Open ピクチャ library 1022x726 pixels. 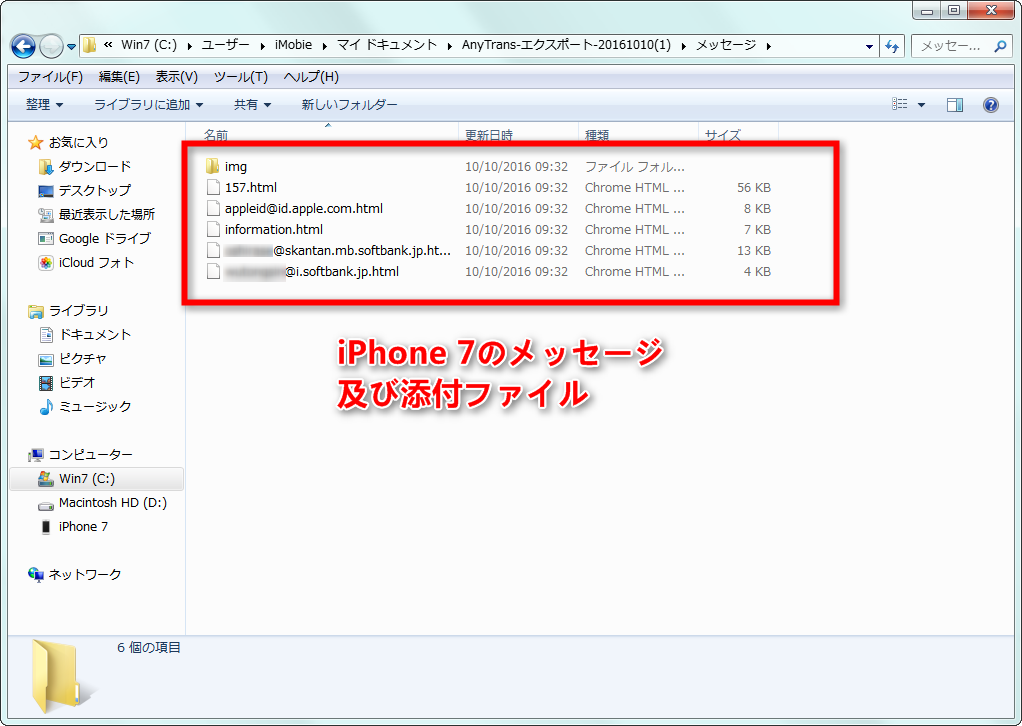(x=82, y=358)
